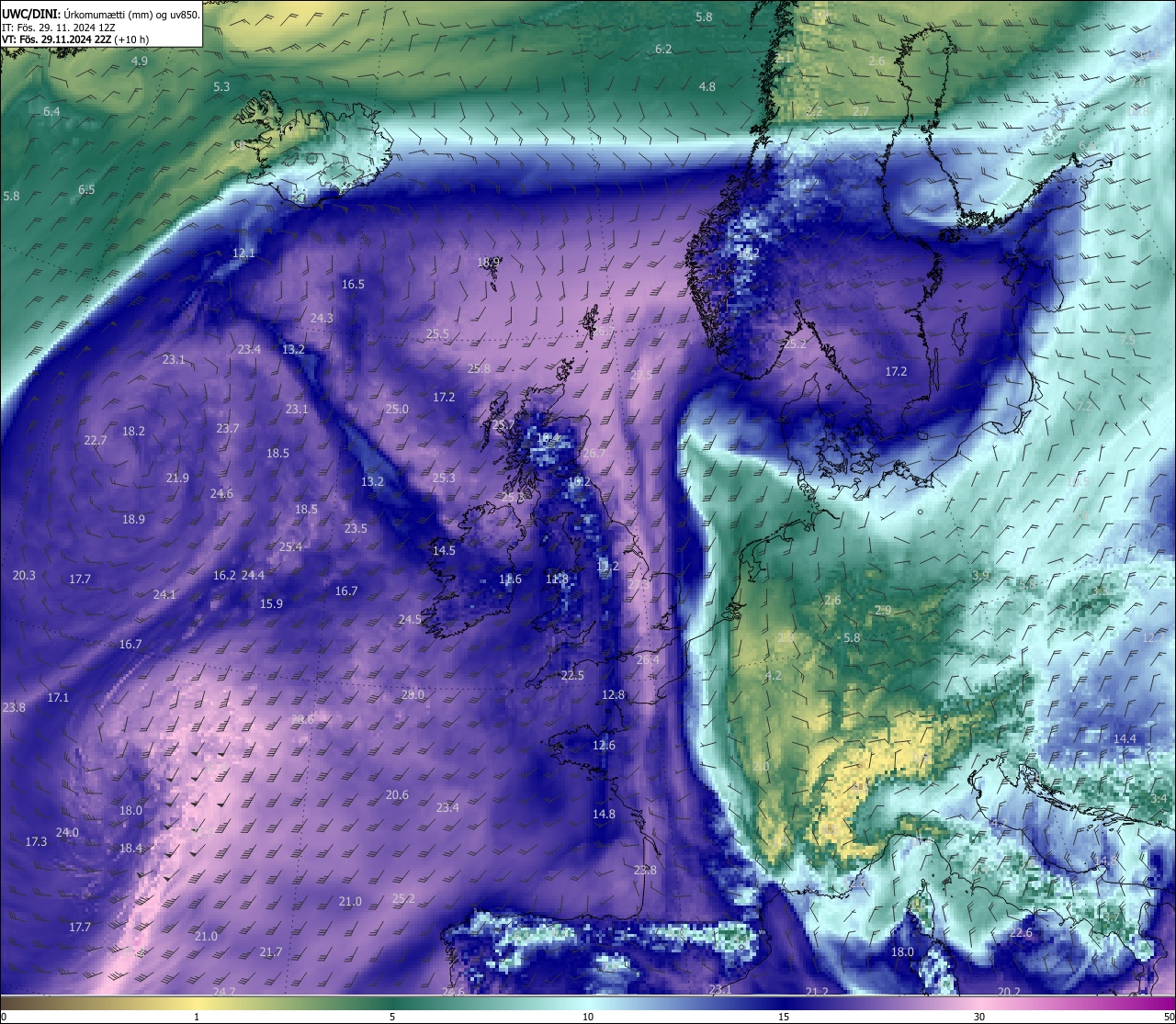Click the map value '14.8' in the Bay of Biscay
1176x1024 pixels.
point(604,815)
